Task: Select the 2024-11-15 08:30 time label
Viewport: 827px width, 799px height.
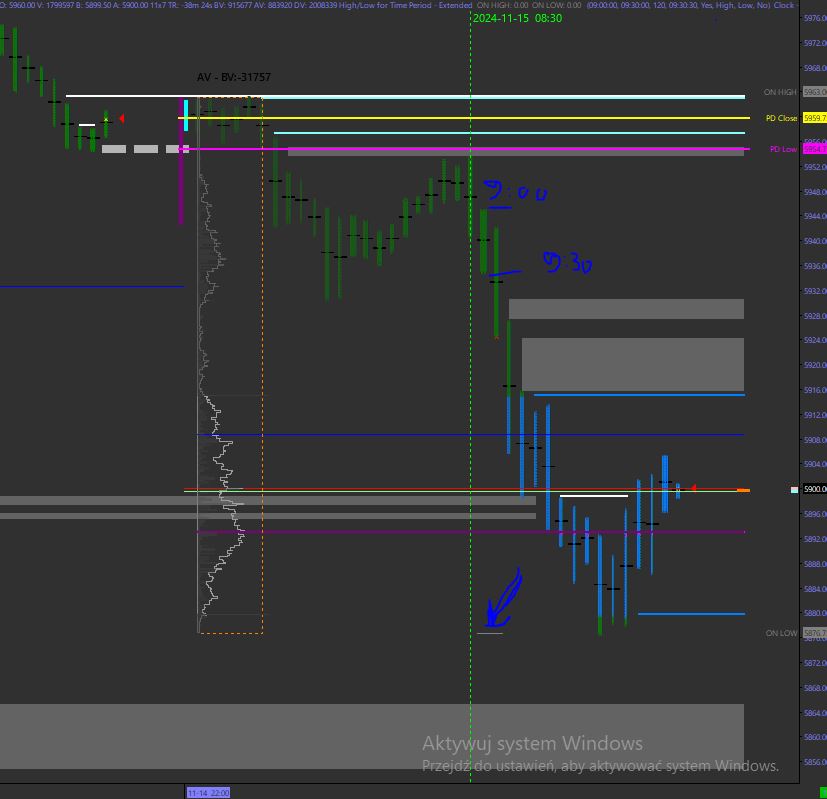Action: (517, 18)
